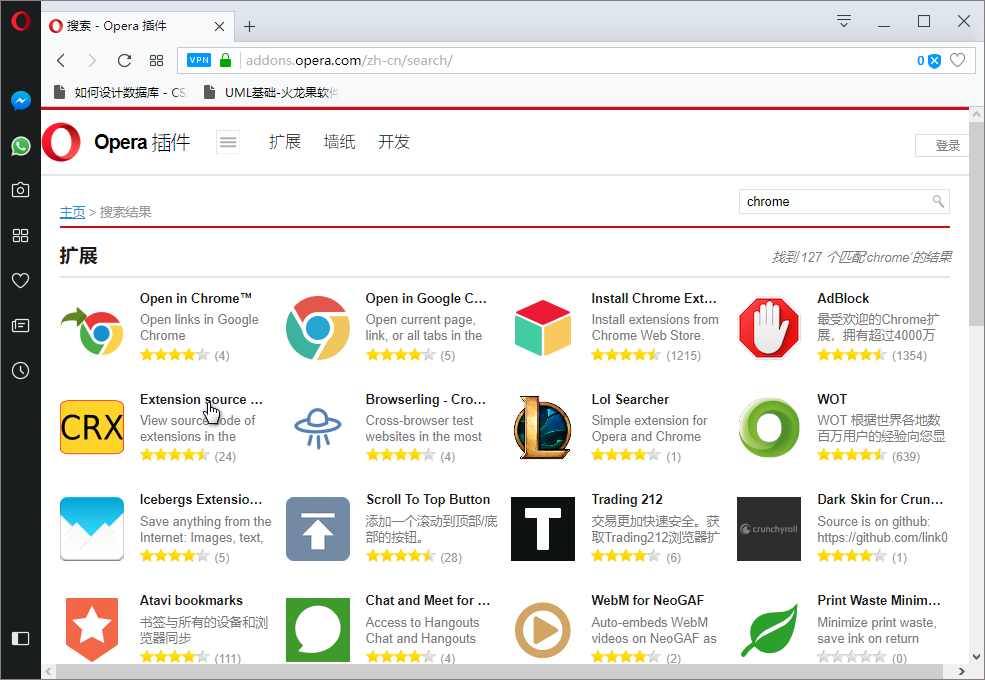
Task: Open Print Waste Minim... leaf icon
Action: click(769, 629)
